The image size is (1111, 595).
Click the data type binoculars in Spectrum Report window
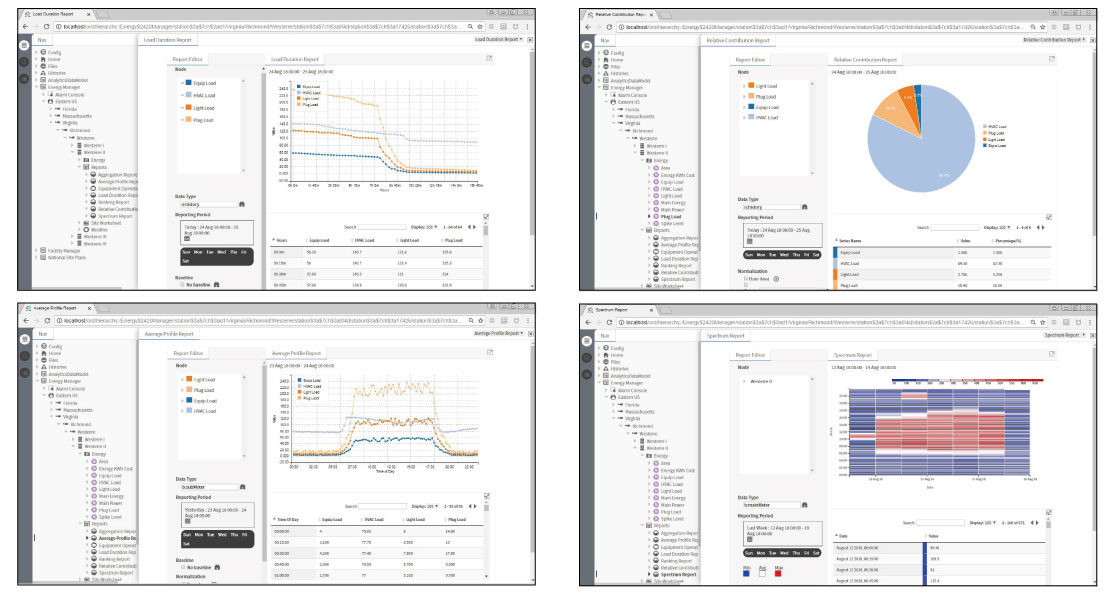point(804,505)
